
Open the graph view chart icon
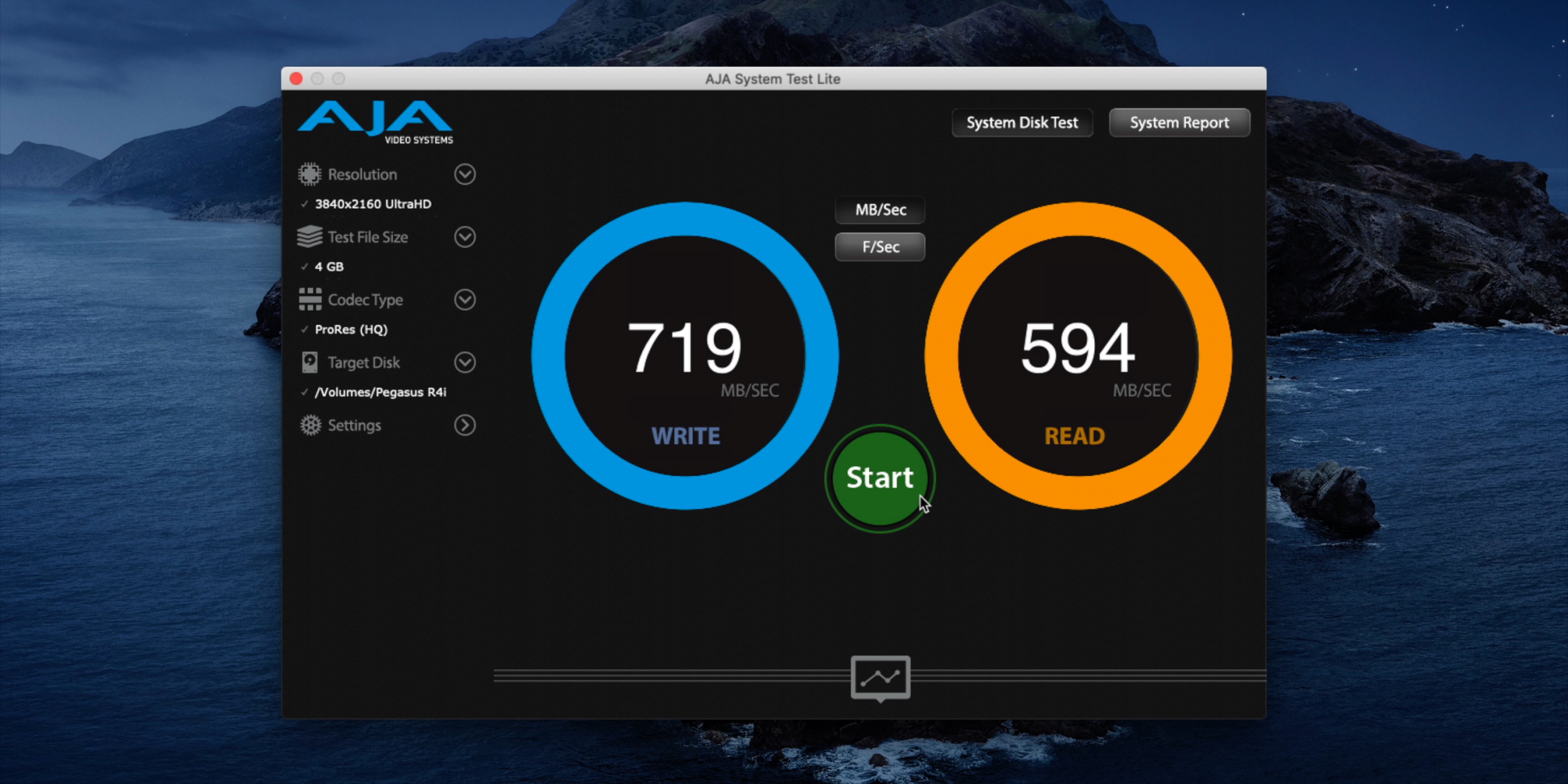[x=880, y=677]
